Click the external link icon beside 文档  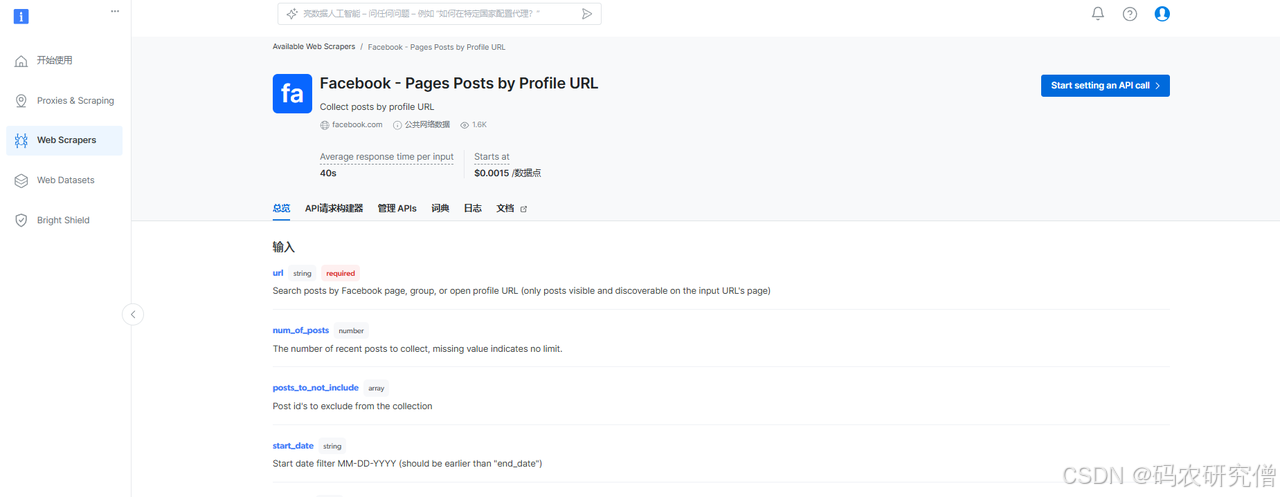pos(523,209)
